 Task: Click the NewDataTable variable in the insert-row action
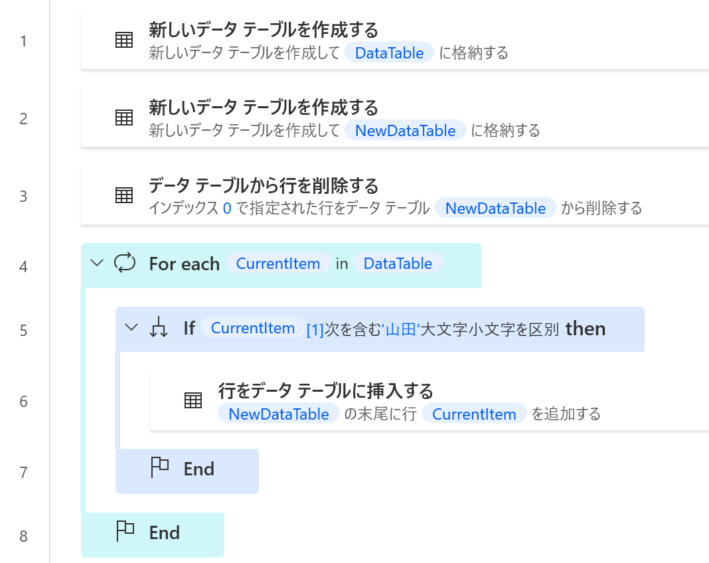(279, 414)
